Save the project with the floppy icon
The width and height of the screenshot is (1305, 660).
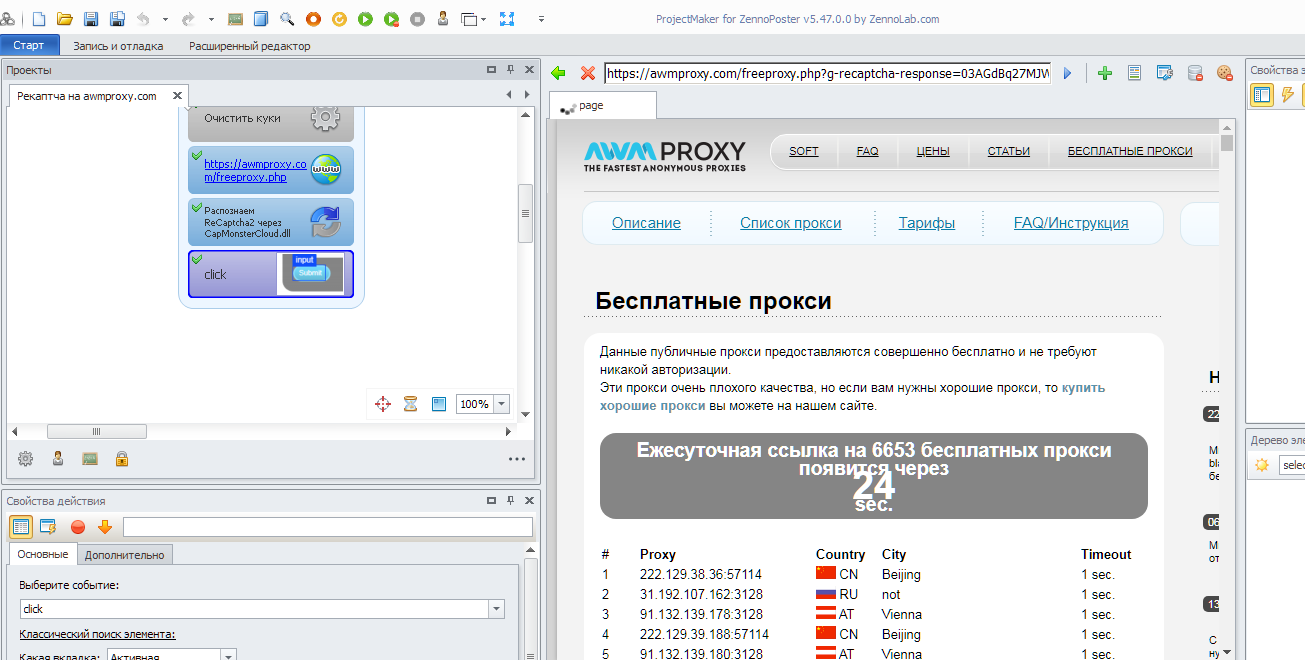pyautogui.click(x=91, y=19)
